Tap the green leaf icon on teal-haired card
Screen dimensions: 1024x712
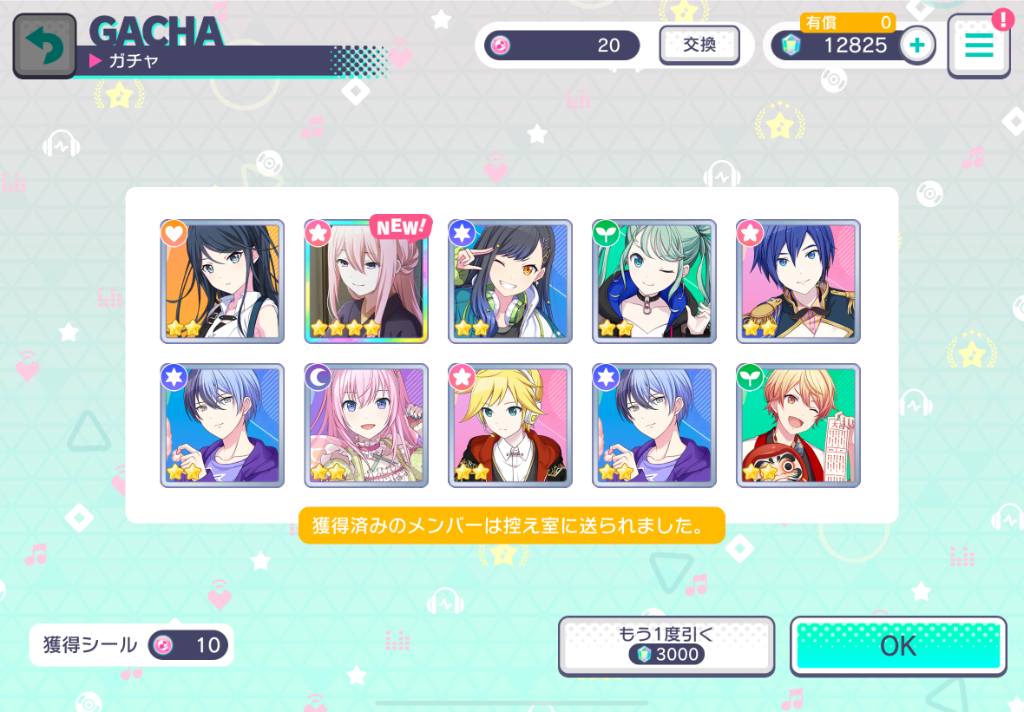coord(606,233)
